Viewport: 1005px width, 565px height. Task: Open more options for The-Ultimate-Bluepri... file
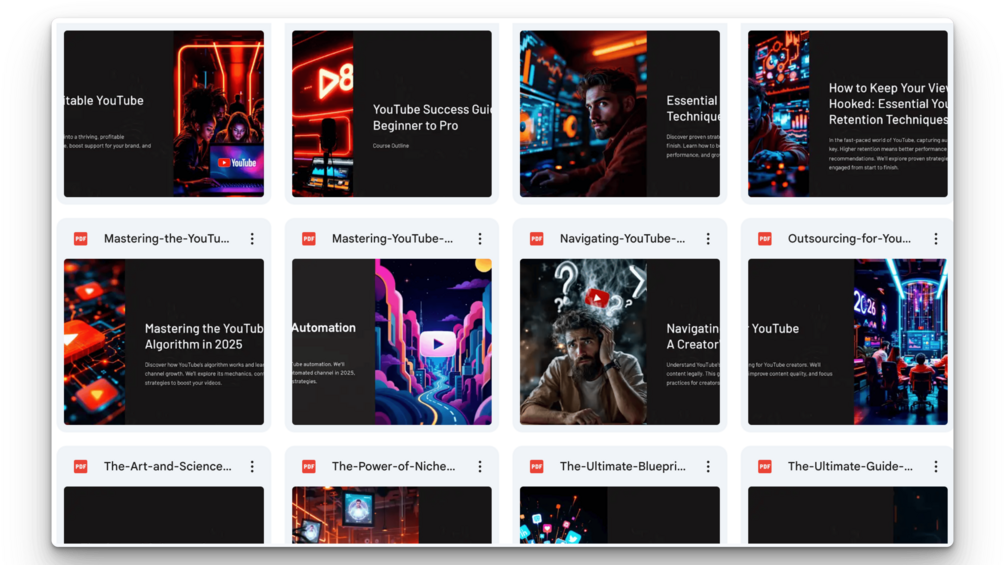pos(708,466)
